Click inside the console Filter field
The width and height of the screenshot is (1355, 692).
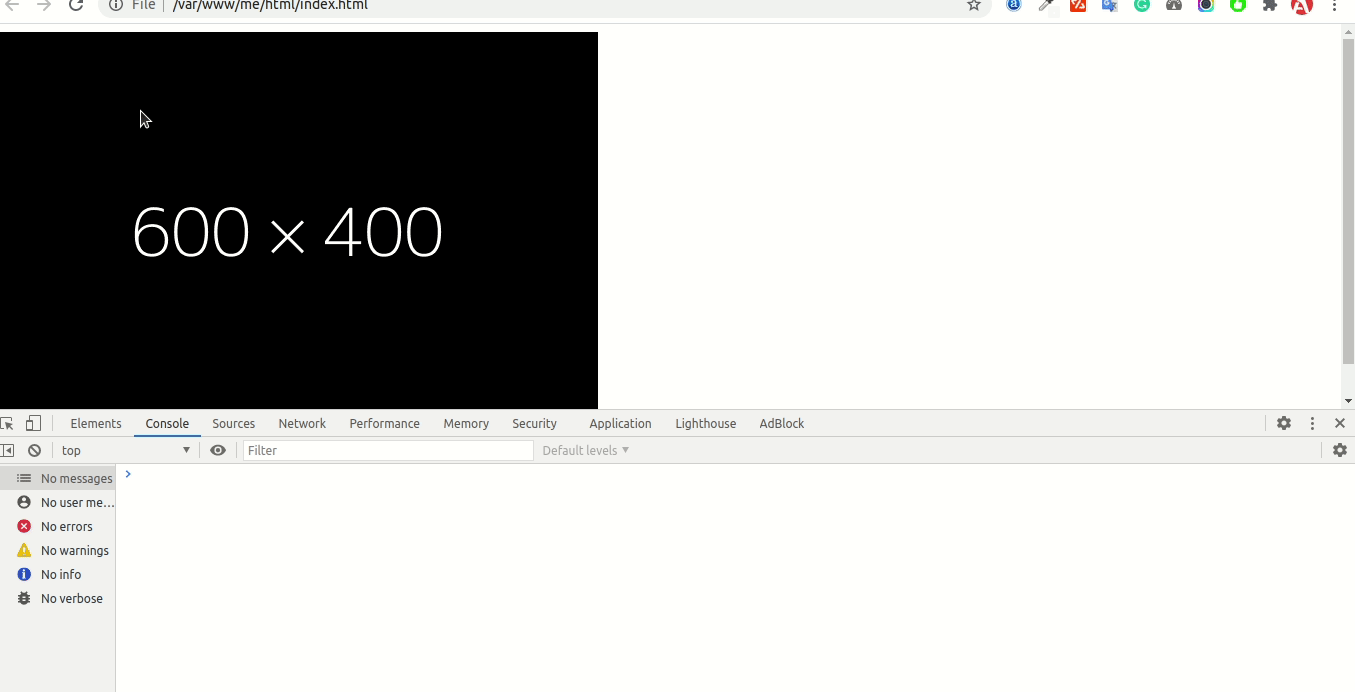tap(388, 450)
